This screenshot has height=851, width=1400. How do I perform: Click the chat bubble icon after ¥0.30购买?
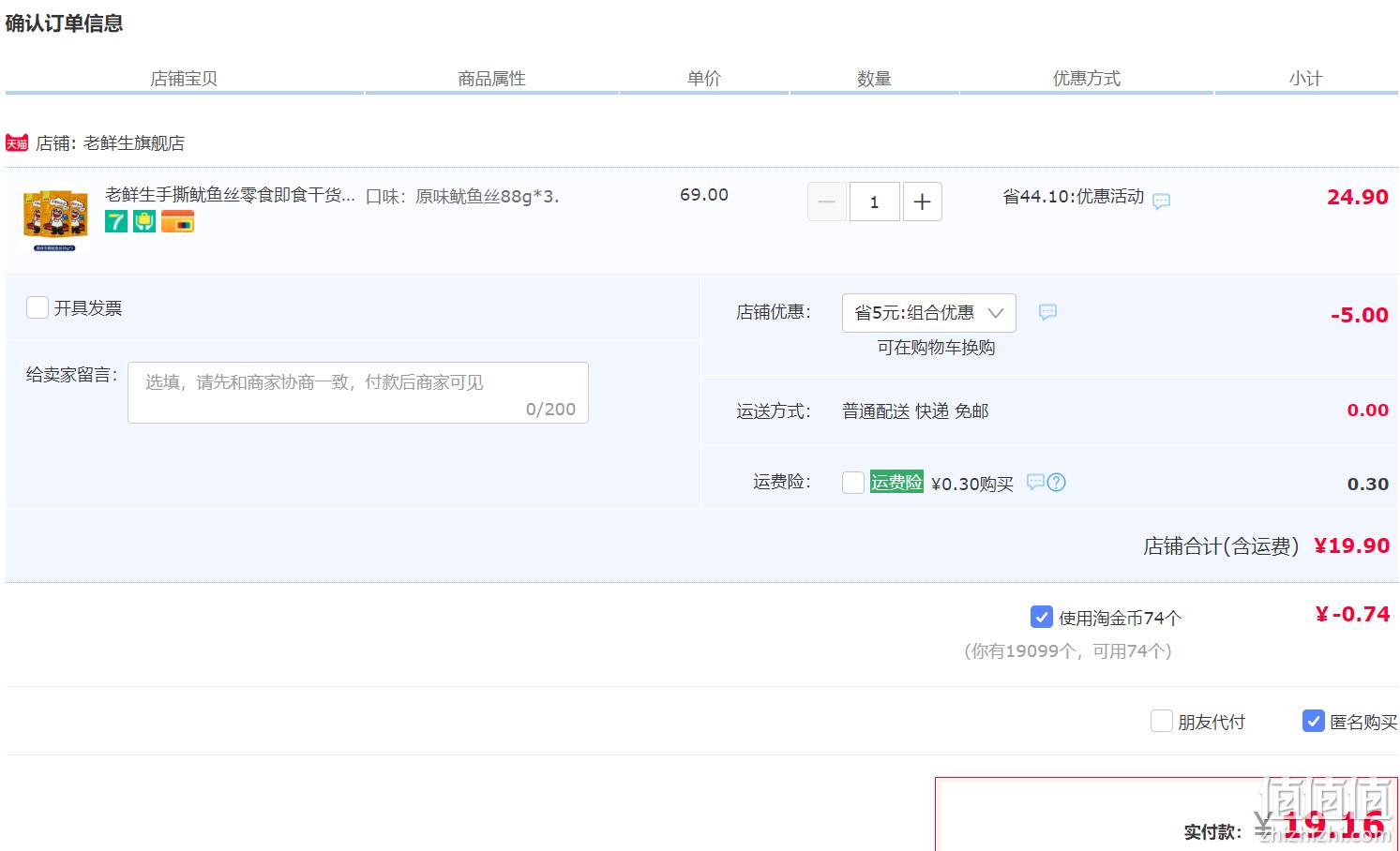tap(1035, 482)
